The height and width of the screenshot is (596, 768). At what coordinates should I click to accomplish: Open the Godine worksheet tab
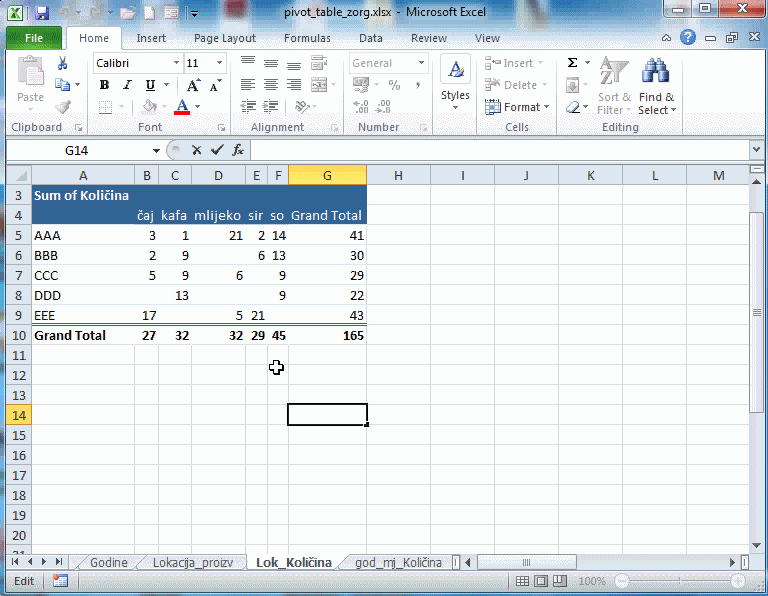tap(108, 563)
